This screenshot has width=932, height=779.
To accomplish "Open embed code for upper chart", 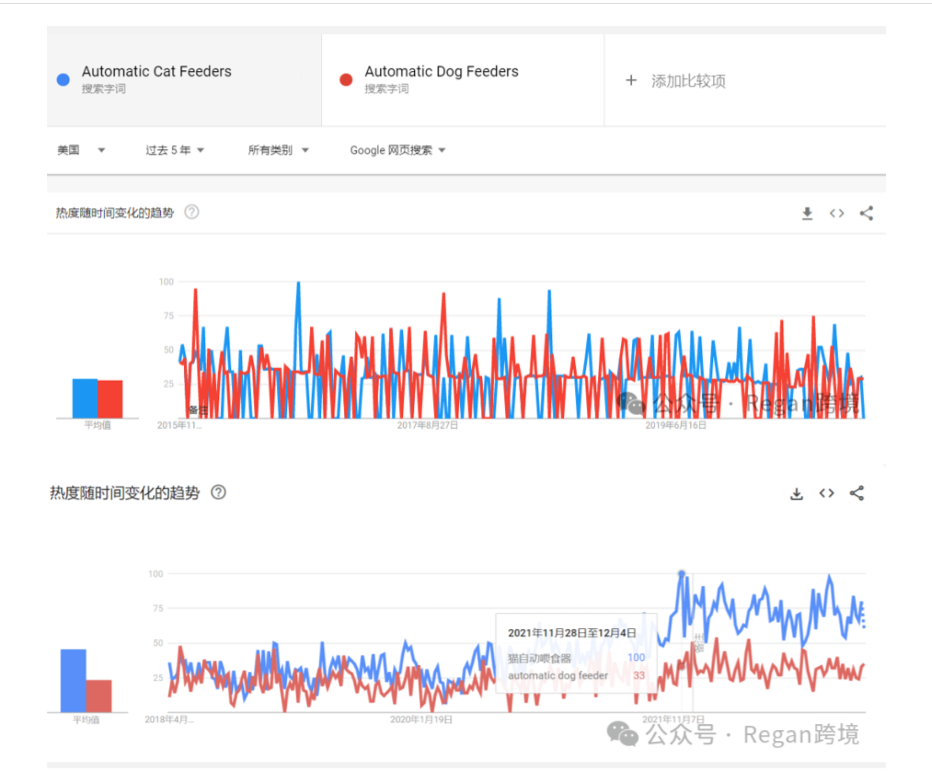I will (x=837, y=213).
